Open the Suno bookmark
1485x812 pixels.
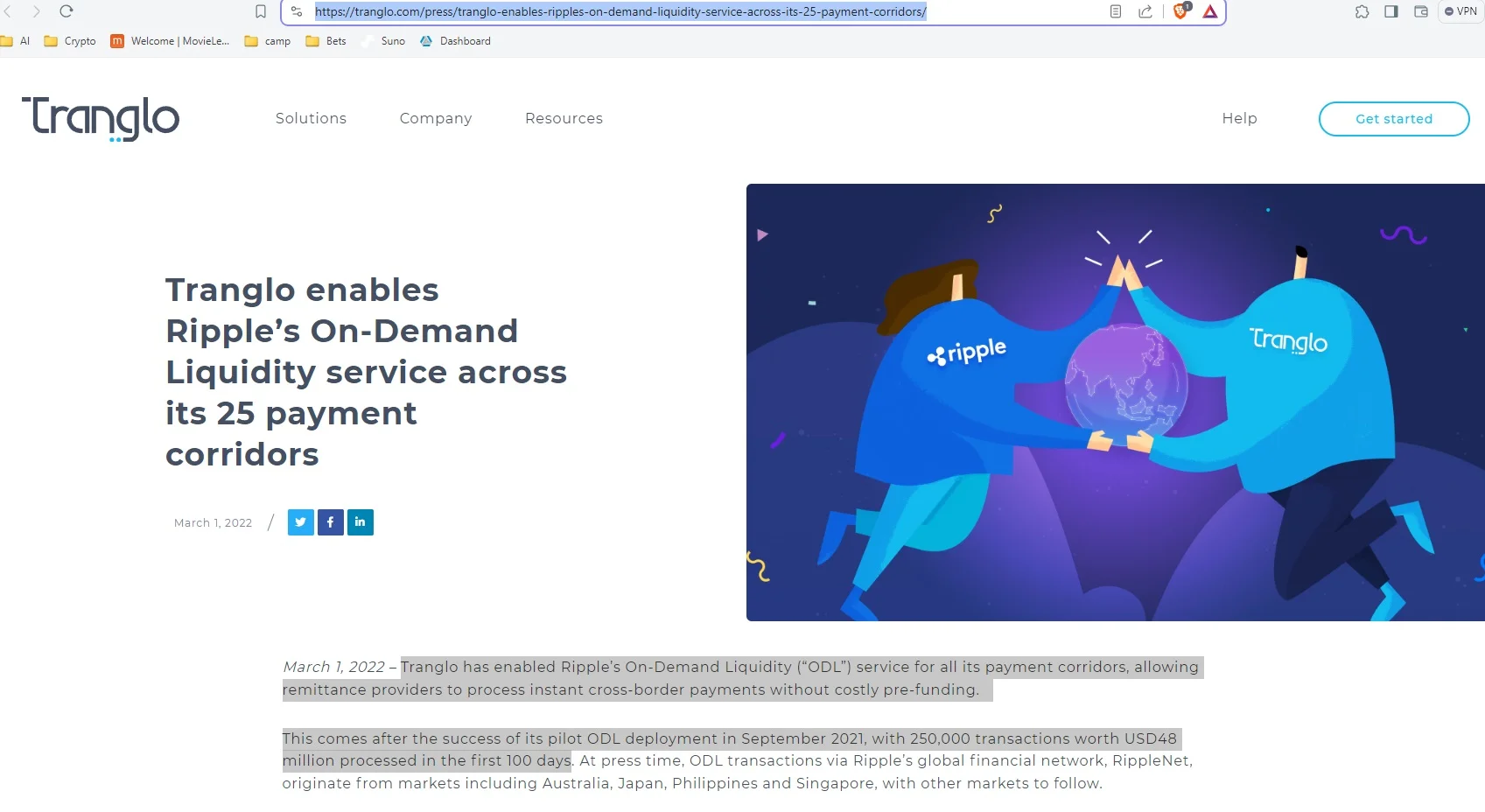(384, 41)
